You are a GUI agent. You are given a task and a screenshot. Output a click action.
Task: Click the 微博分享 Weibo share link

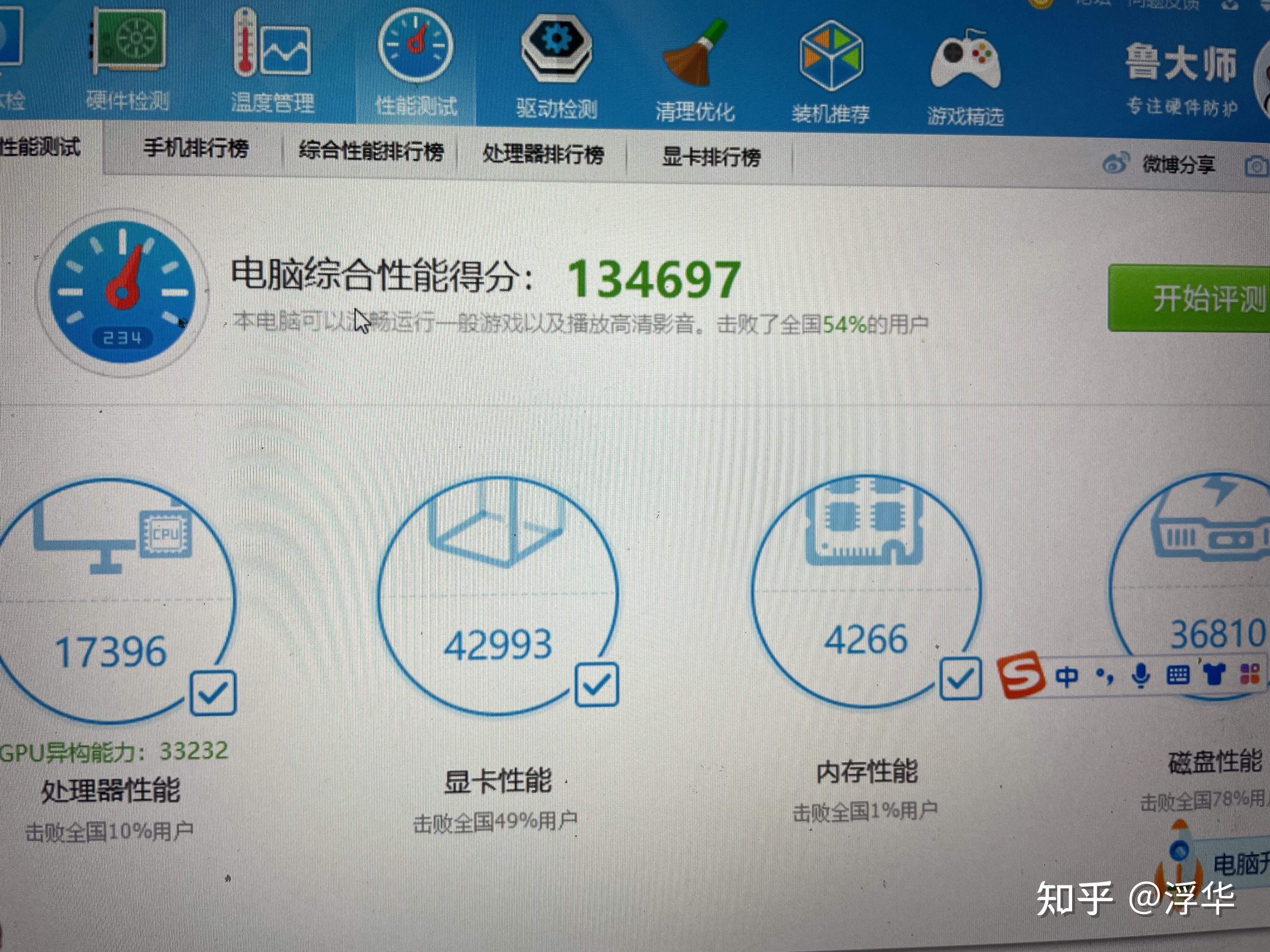pyautogui.click(x=1178, y=164)
